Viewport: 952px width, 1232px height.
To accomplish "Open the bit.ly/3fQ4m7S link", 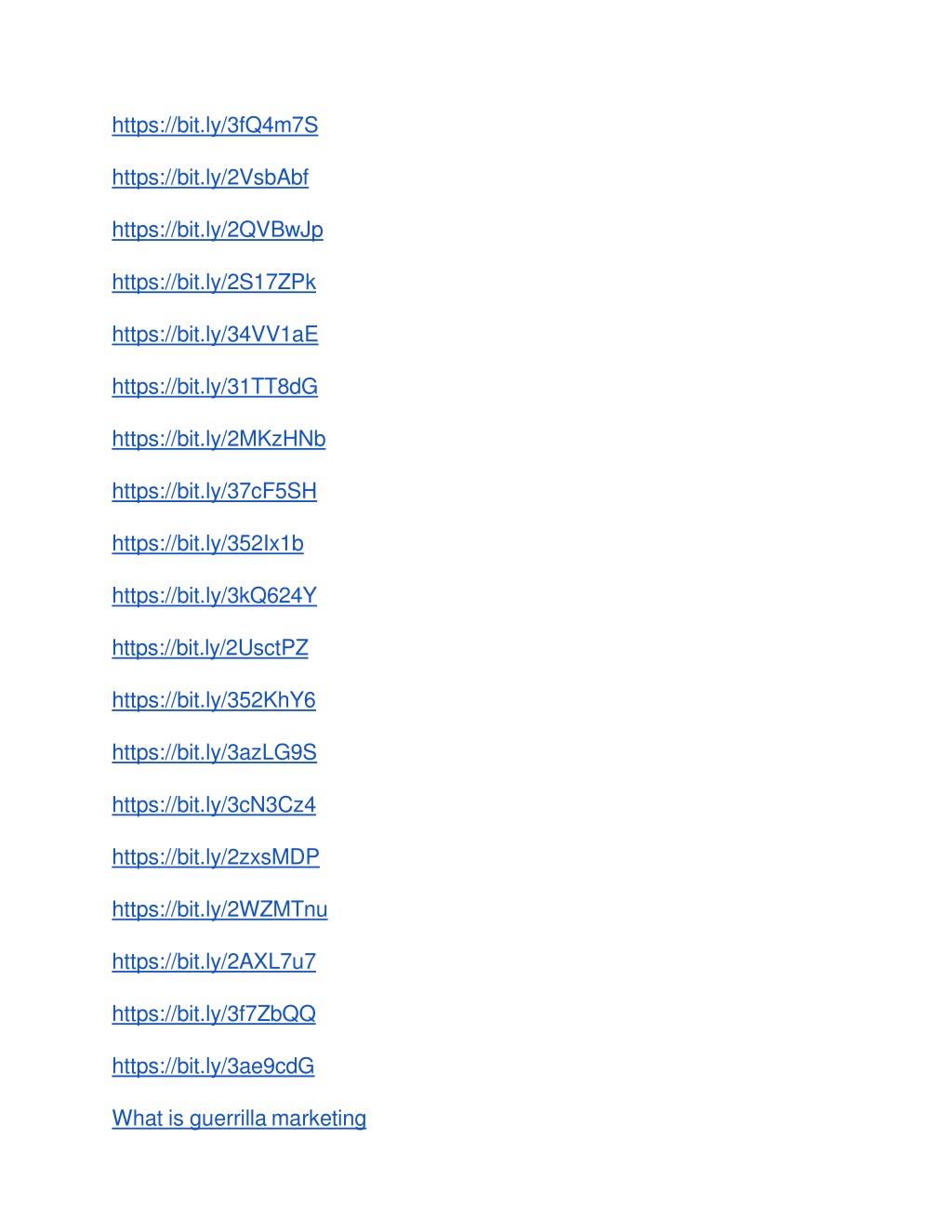I will point(215,126).
